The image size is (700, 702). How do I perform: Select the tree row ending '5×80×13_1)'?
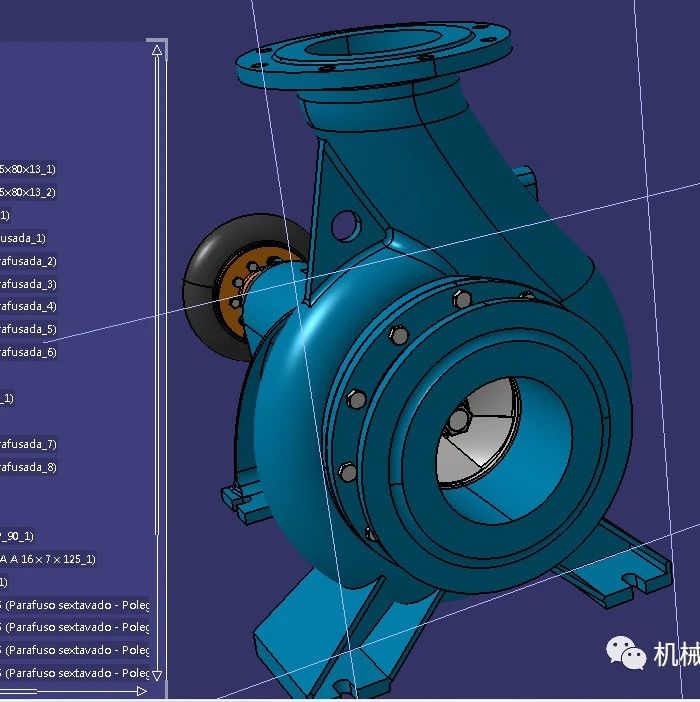click(x=28, y=169)
